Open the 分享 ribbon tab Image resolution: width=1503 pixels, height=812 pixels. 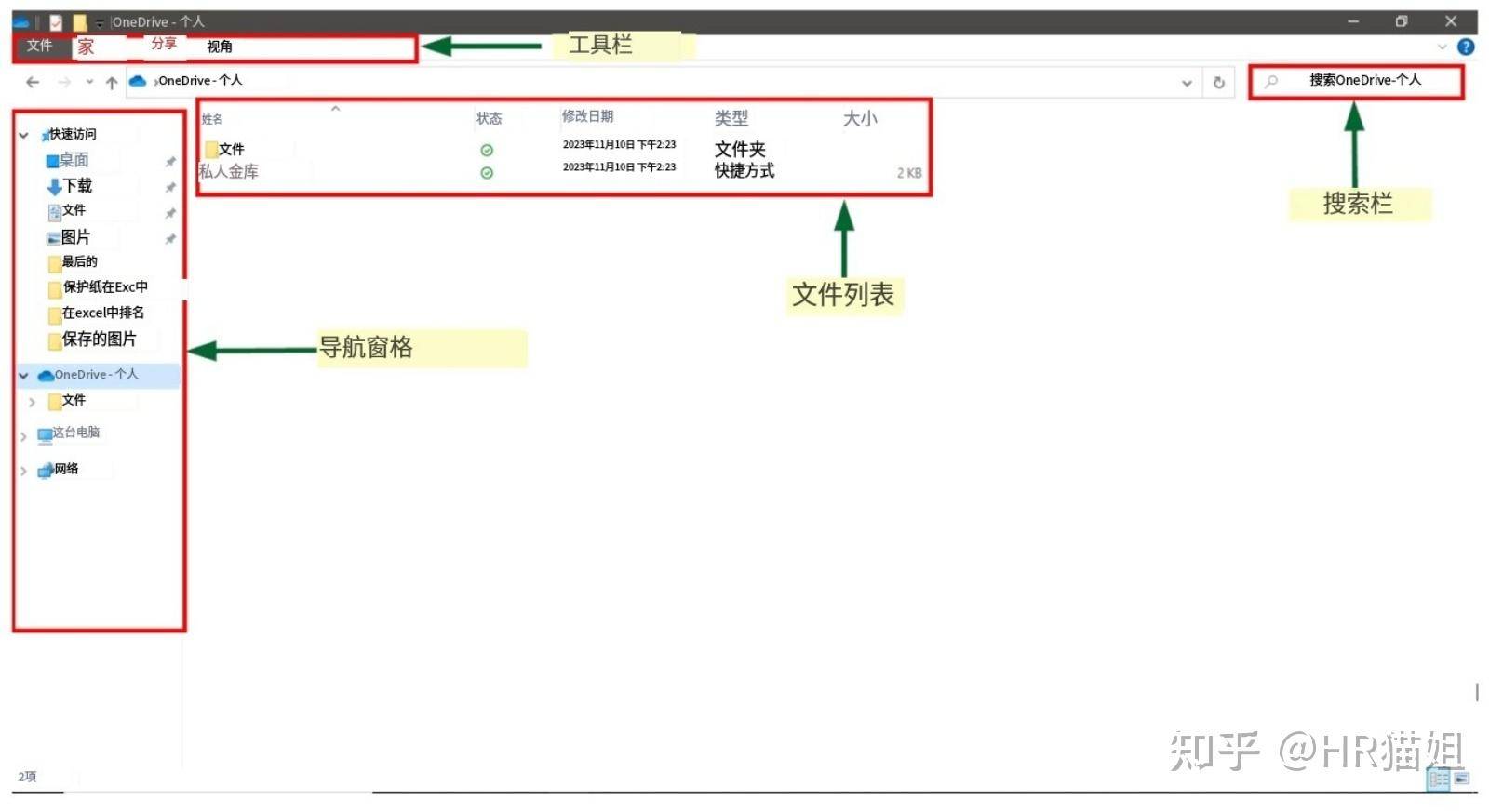pos(164,44)
